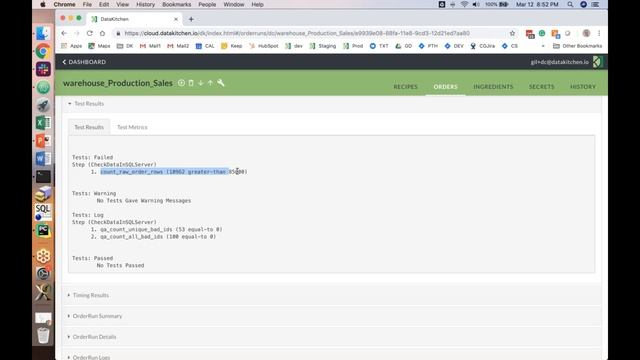Open the People menu
This screenshot has height=360, width=640.
click(207, 4)
